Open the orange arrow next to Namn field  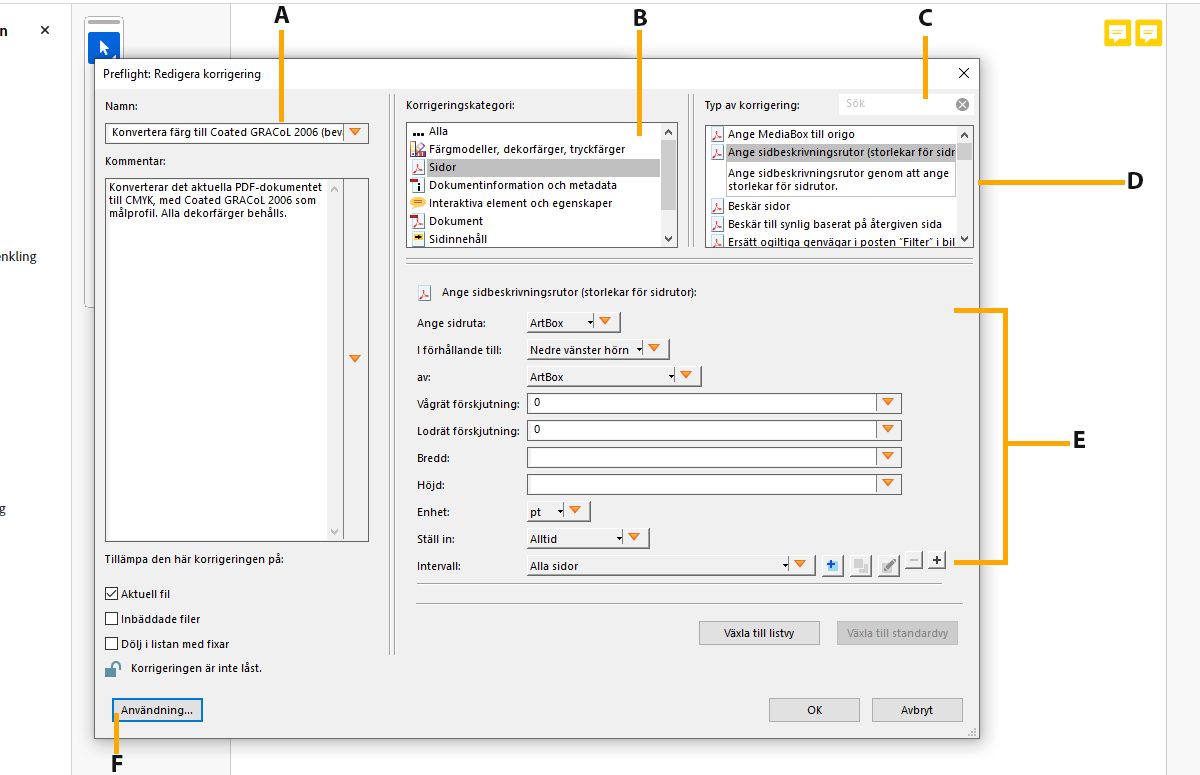(x=355, y=132)
